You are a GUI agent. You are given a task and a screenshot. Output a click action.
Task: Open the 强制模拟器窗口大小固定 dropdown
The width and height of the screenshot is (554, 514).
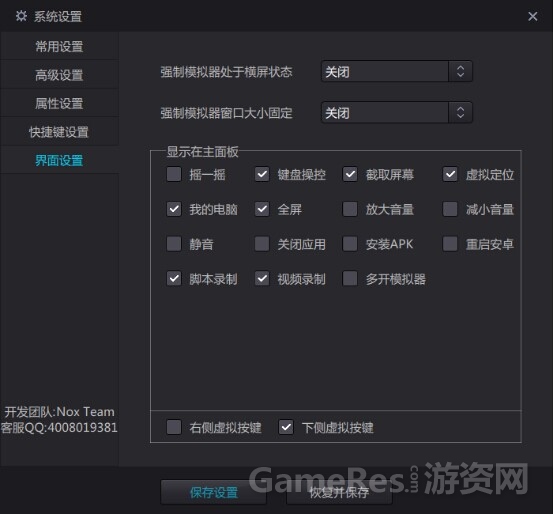pyautogui.click(x=396, y=113)
